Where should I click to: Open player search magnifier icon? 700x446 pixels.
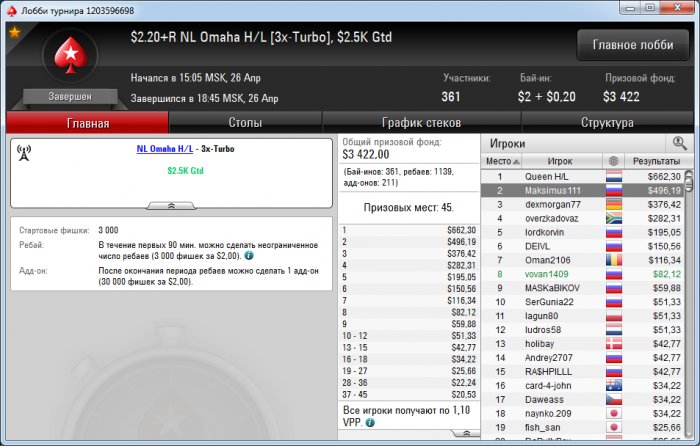coord(679,143)
